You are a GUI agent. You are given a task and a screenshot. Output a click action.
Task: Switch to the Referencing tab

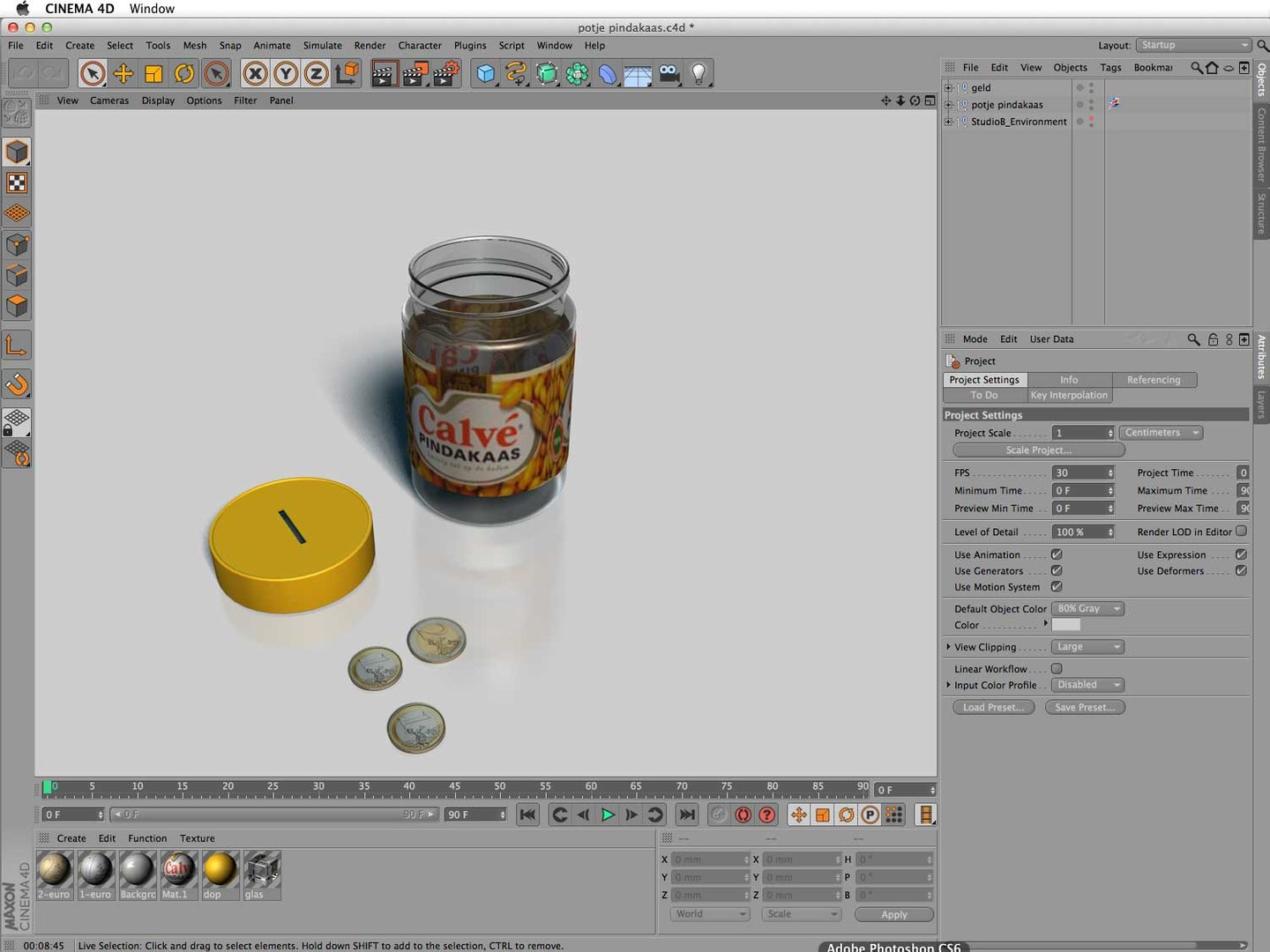point(1154,380)
